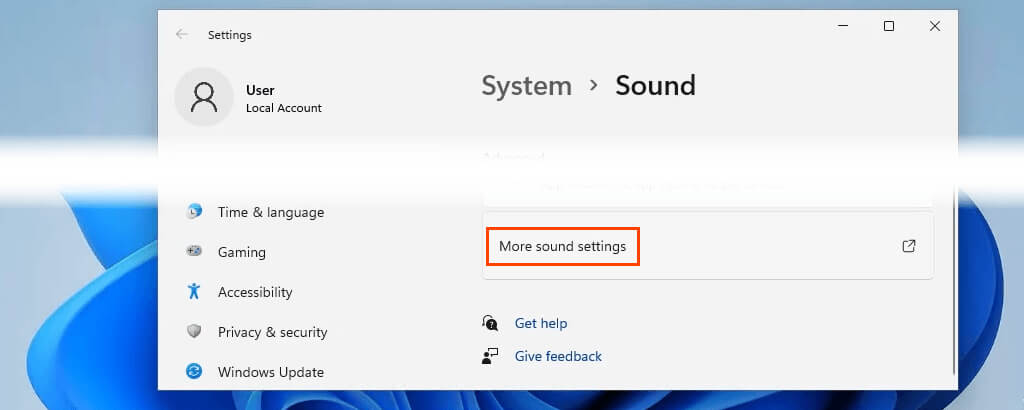
Task: Maximize the Settings window
Action: coord(889,27)
